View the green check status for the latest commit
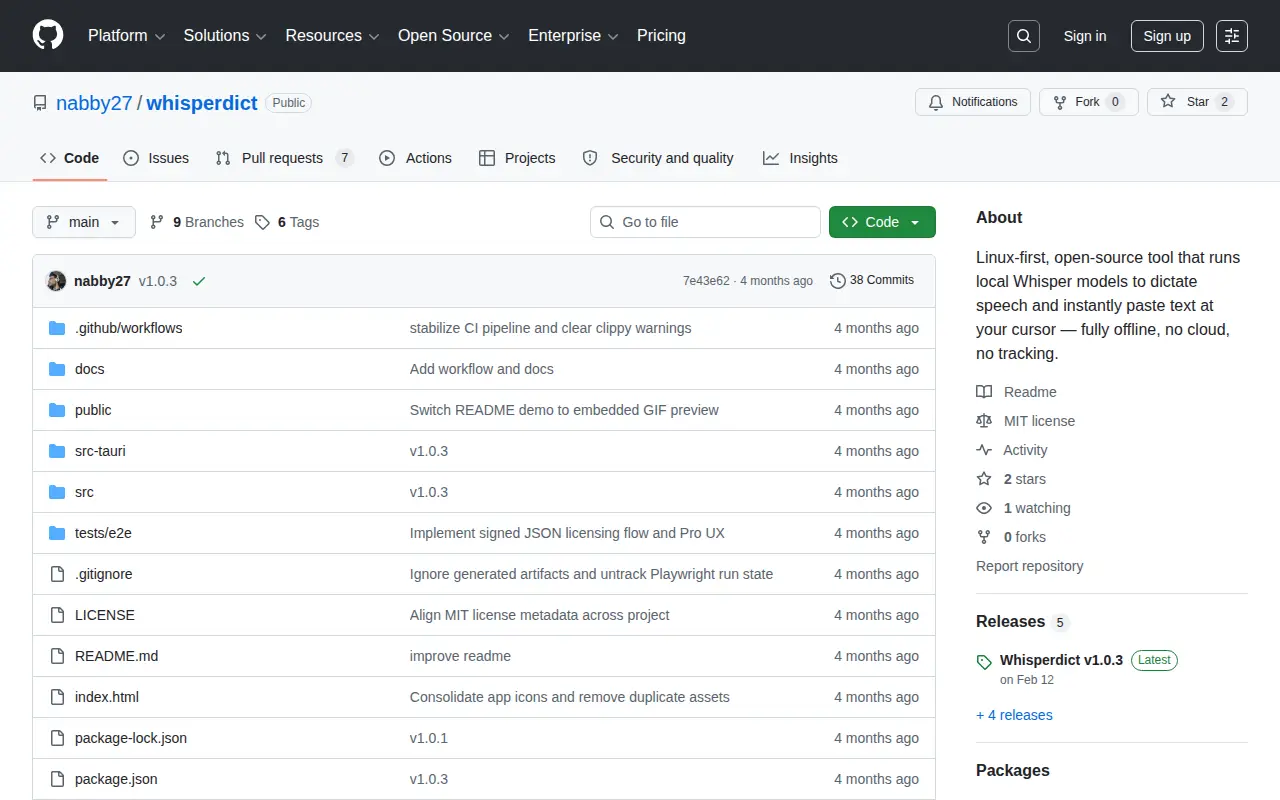The height and width of the screenshot is (800, 1280). [199, 281]
